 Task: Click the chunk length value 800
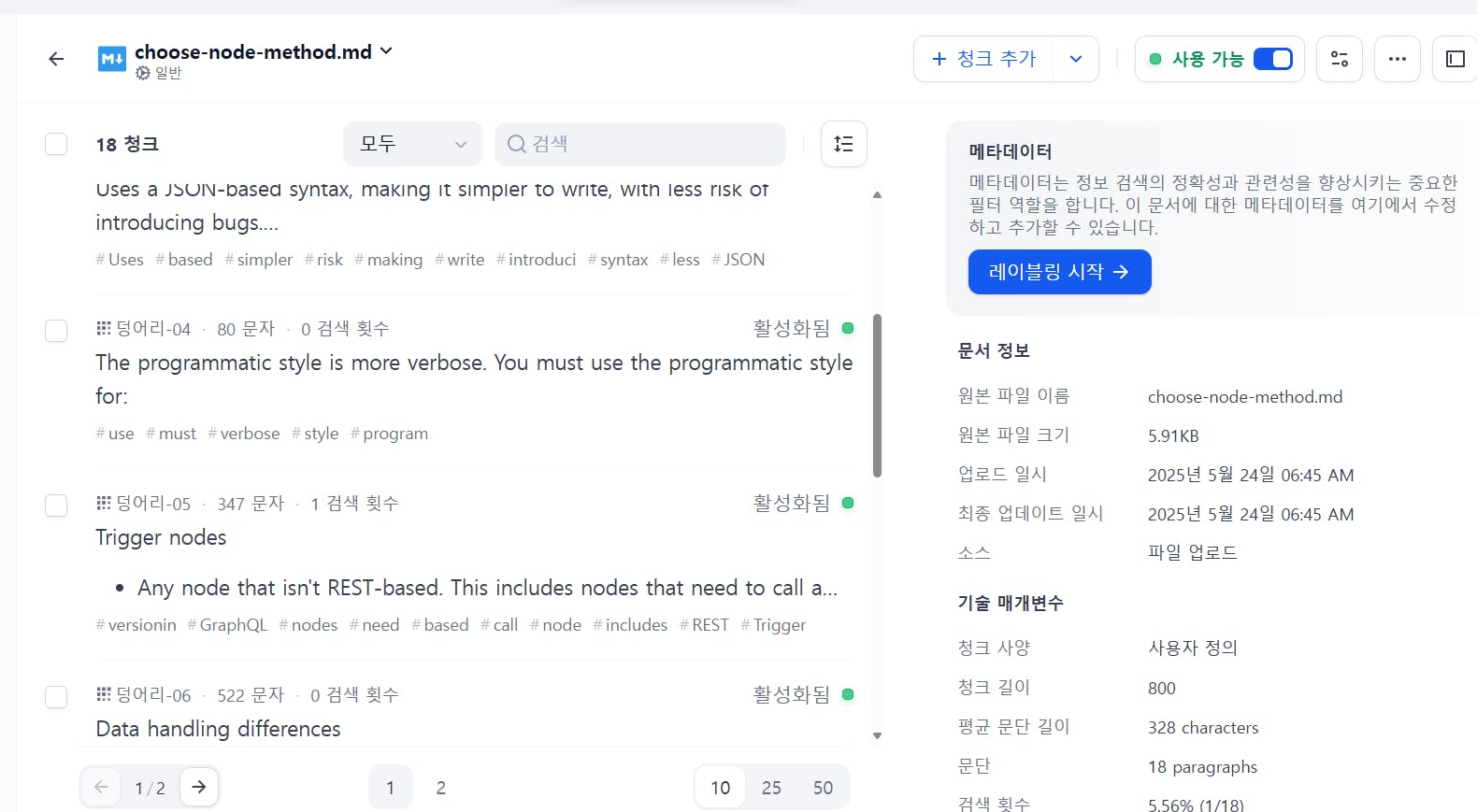click(x=1162, y=689)
